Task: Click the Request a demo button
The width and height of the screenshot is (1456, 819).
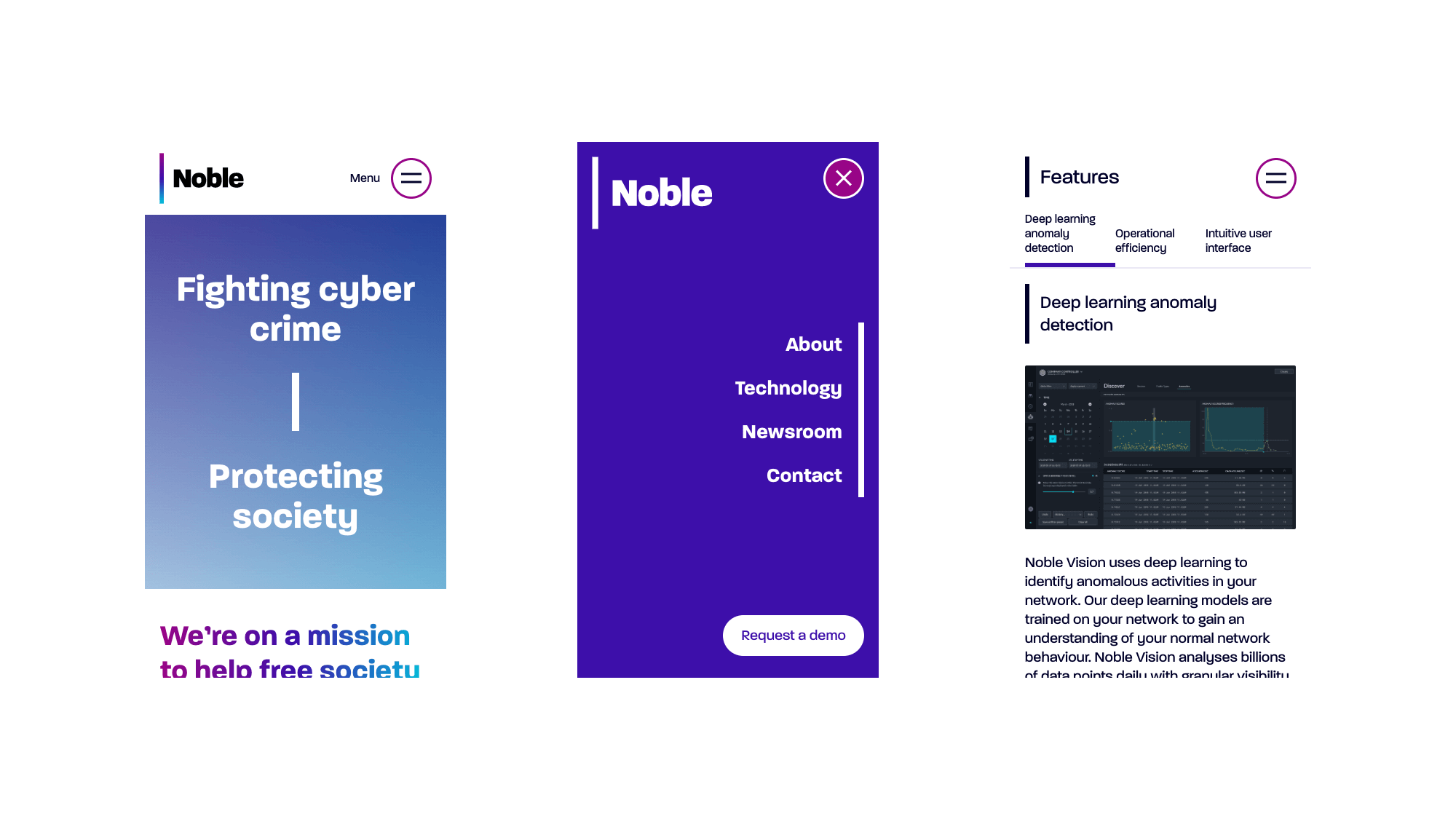Action: tap(793, 634)
